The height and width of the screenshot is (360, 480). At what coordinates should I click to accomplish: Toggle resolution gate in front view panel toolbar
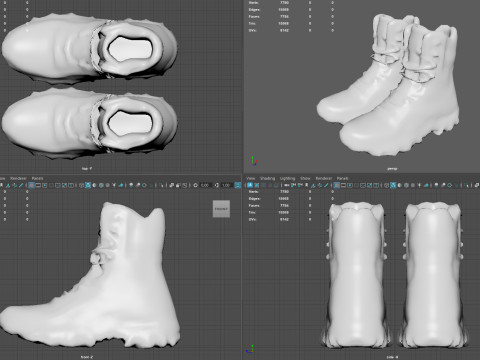[45, 185]
